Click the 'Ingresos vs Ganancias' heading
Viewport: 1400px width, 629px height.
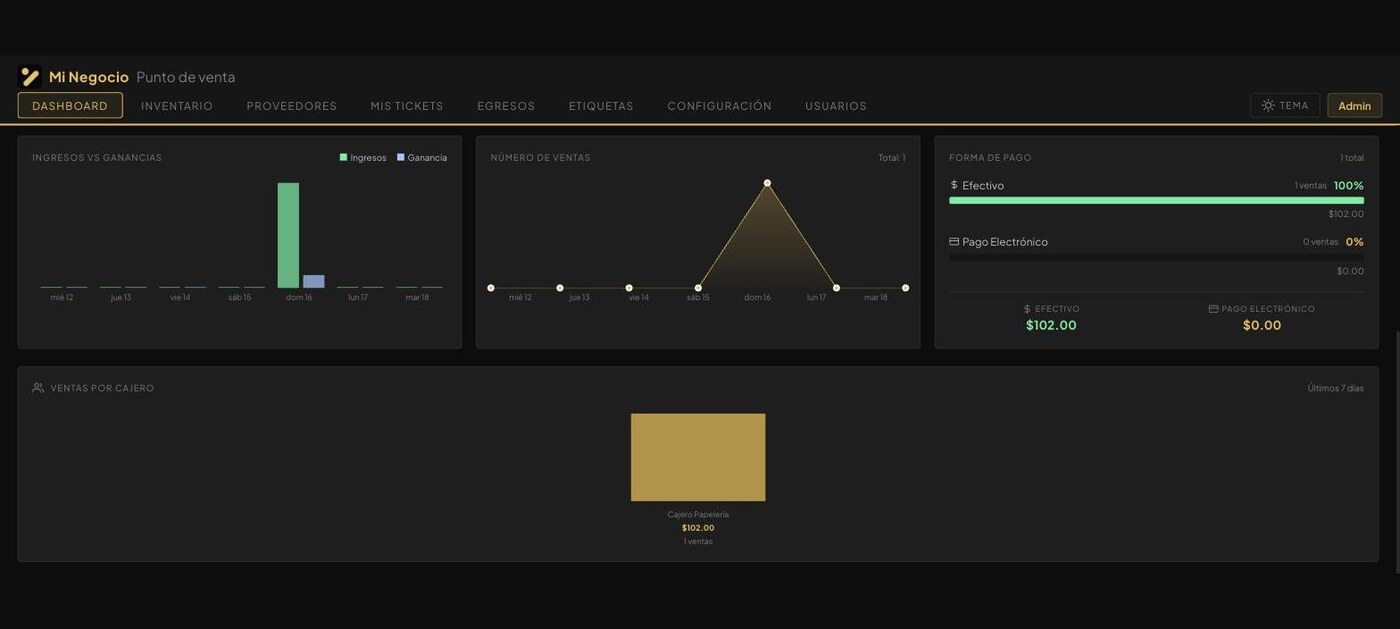[x=97, y=158]
